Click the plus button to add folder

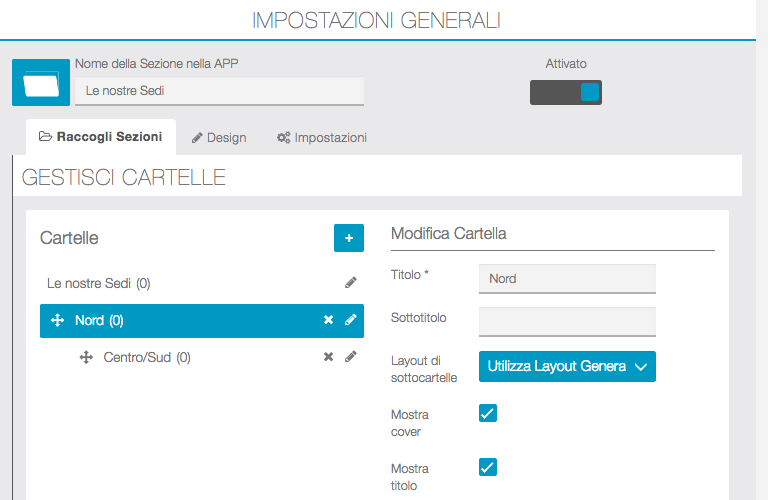[x=349, y=238]
